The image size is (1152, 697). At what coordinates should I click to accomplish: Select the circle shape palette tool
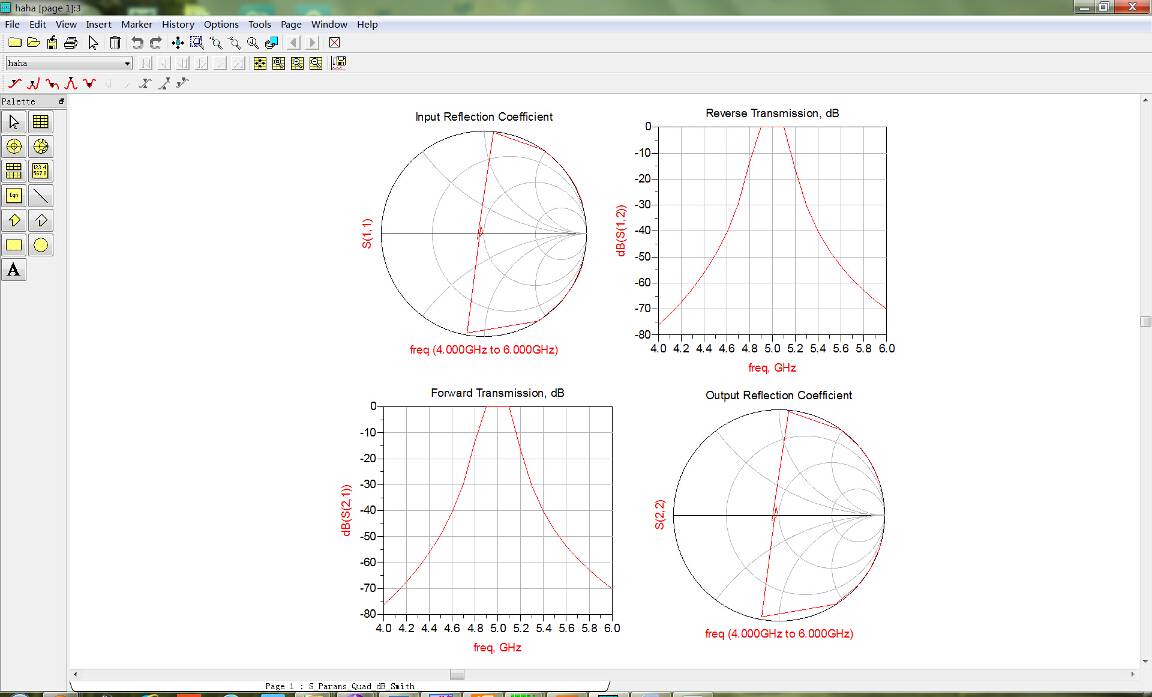click(x=40, y=245)
